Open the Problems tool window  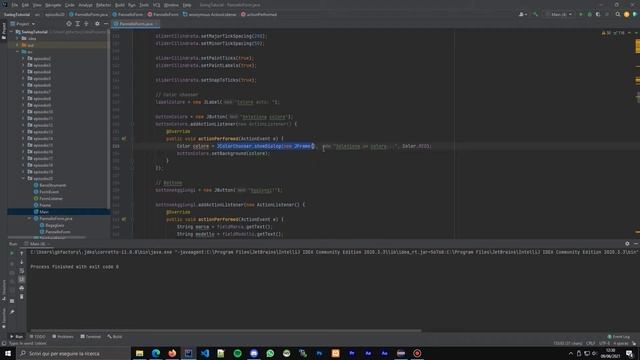tap(63, 337)
